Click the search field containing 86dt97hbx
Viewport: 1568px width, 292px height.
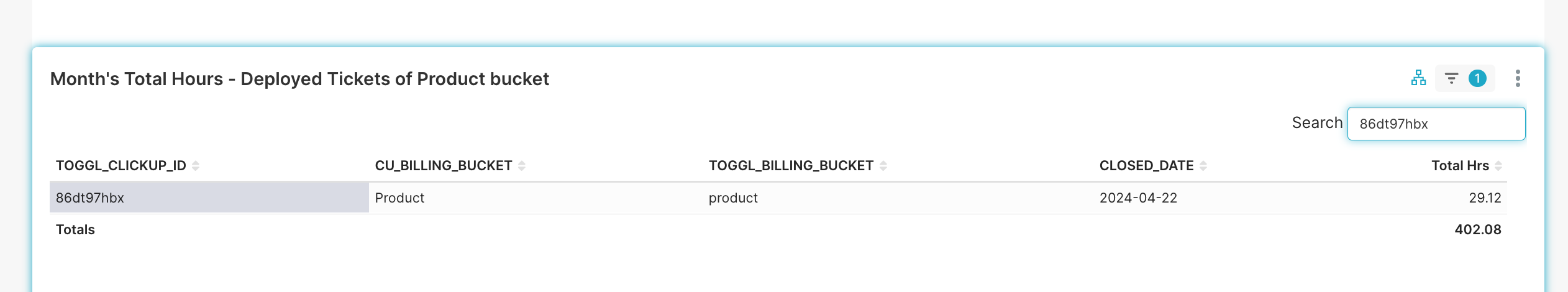(x=1436, y=124)
